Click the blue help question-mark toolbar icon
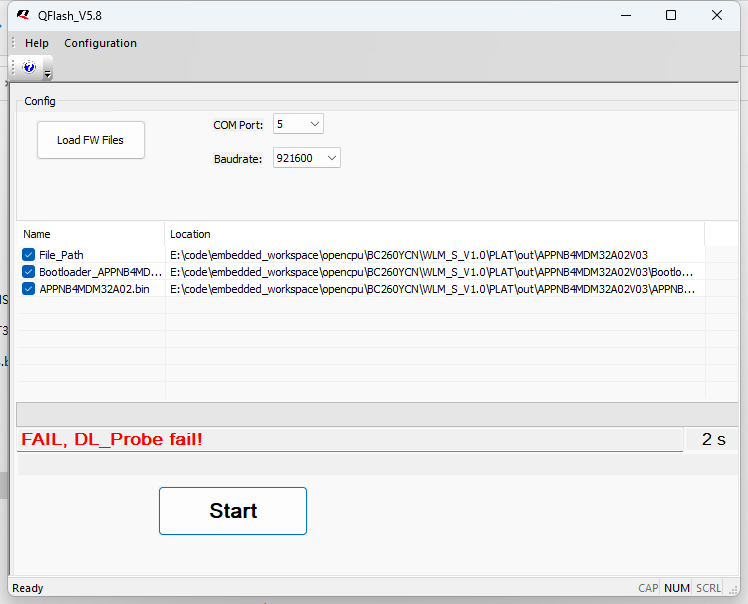Screen dimensions: 748x604 click(29, 67)
